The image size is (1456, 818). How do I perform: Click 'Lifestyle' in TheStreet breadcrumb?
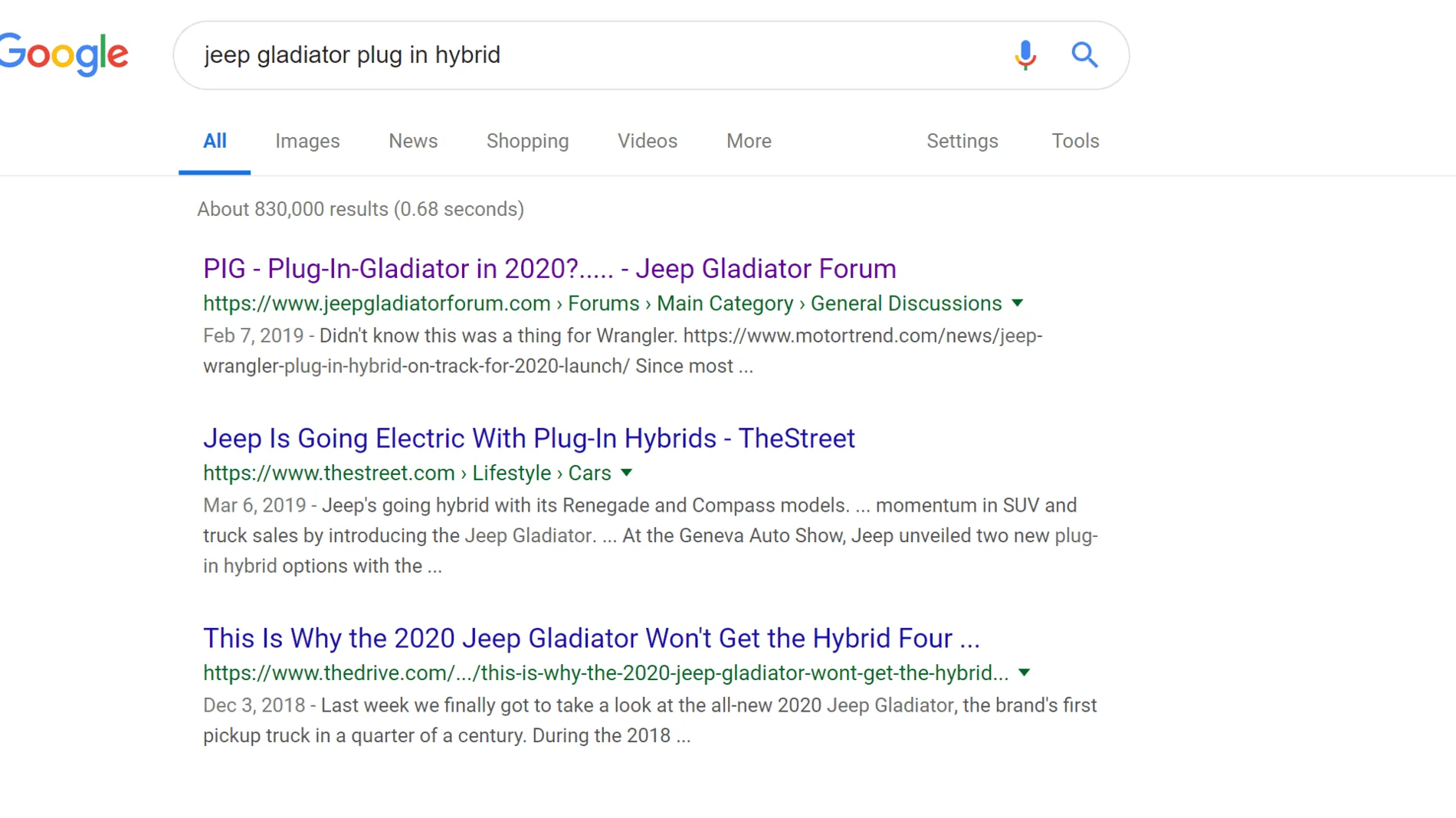tap(512, 473)
